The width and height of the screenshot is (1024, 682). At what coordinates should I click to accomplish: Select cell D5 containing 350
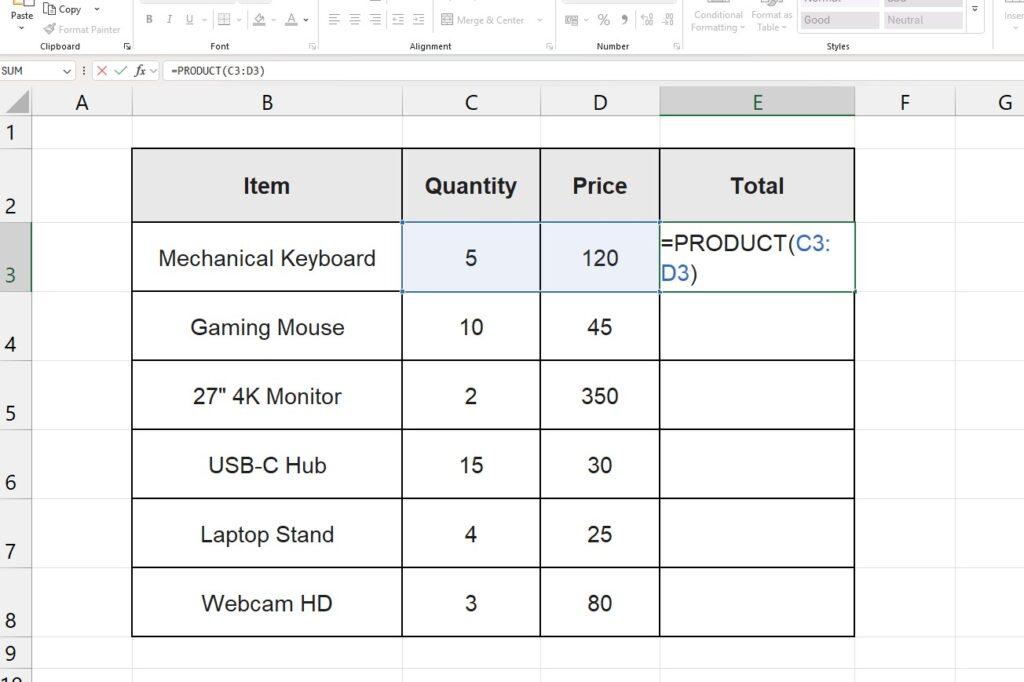(600, 394)
